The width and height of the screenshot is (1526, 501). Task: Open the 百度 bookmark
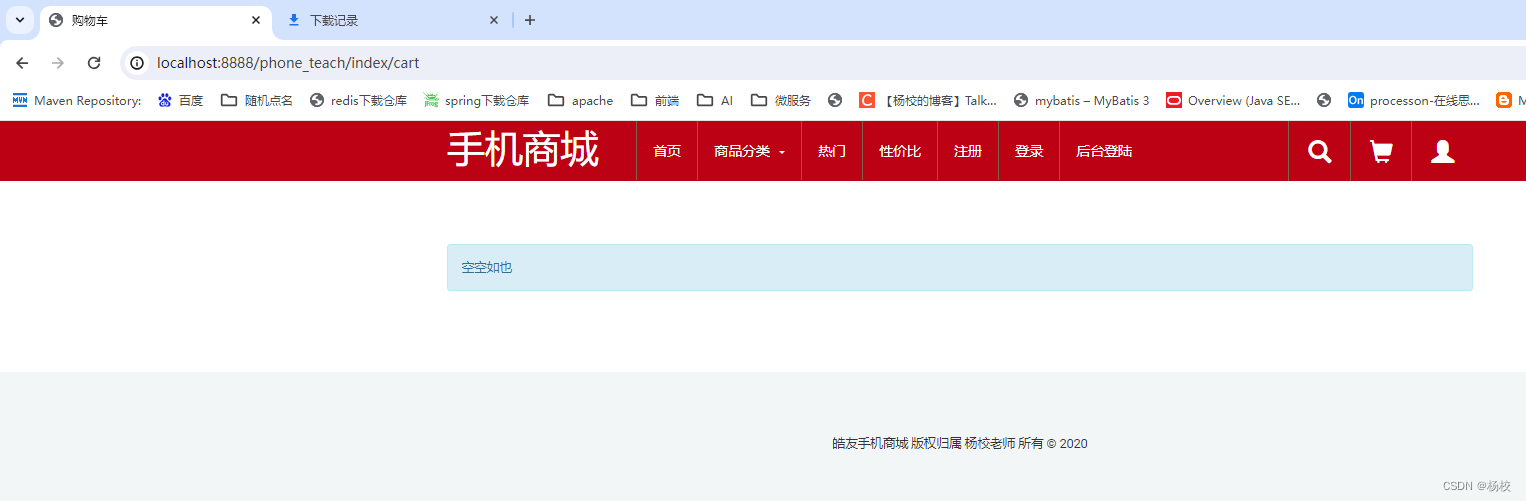[x=180, y=100]
